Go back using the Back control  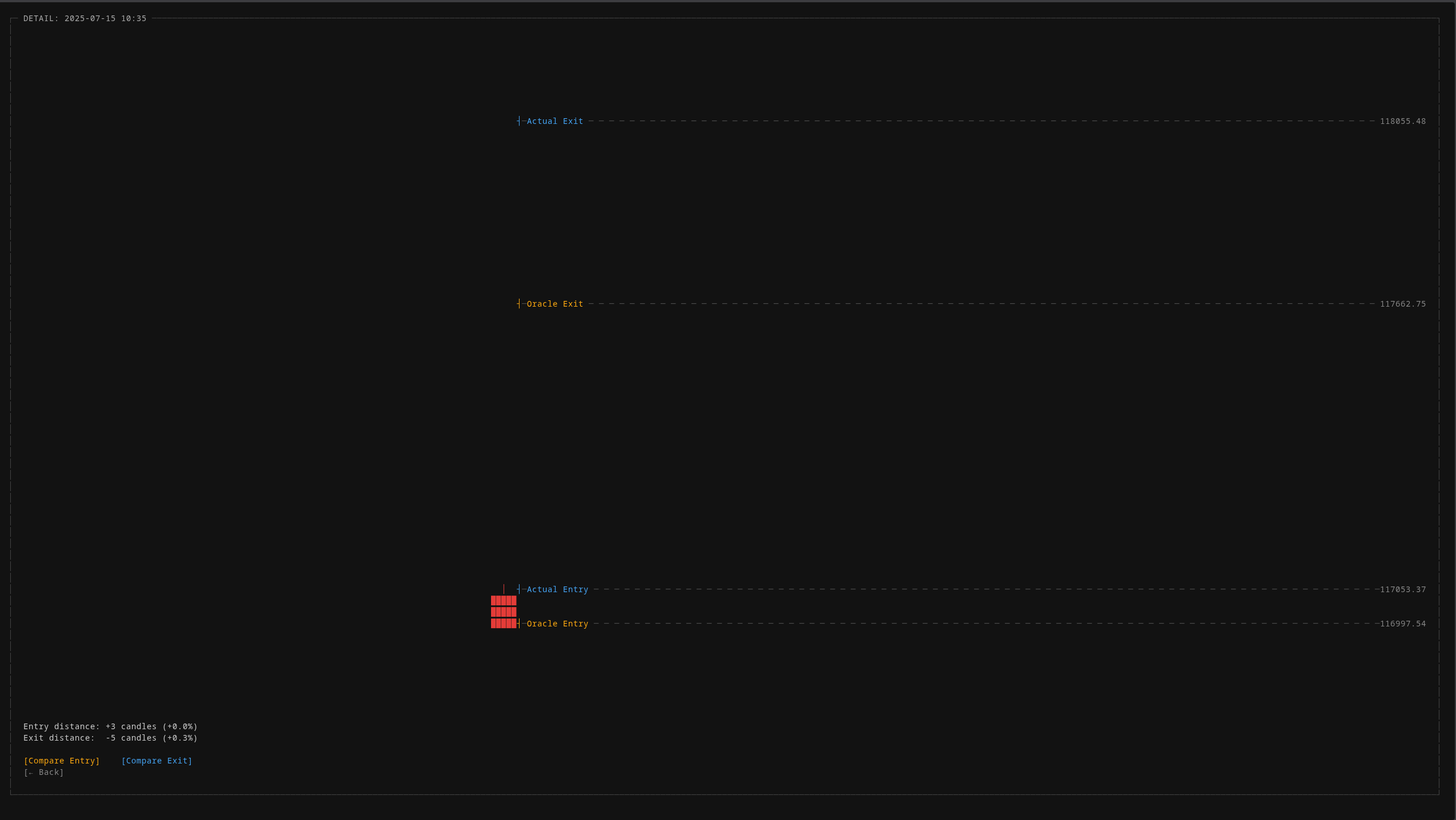click(x=44, y=772)
